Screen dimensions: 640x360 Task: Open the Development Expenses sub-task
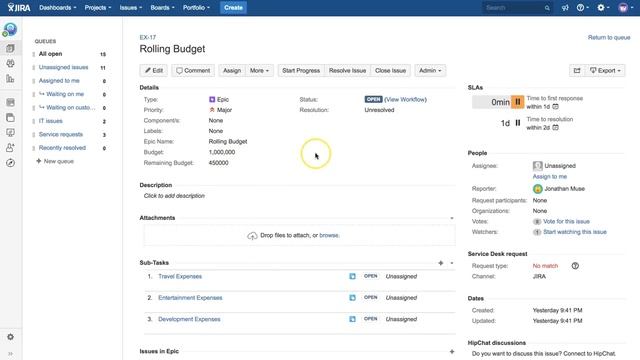pos(189,319)
